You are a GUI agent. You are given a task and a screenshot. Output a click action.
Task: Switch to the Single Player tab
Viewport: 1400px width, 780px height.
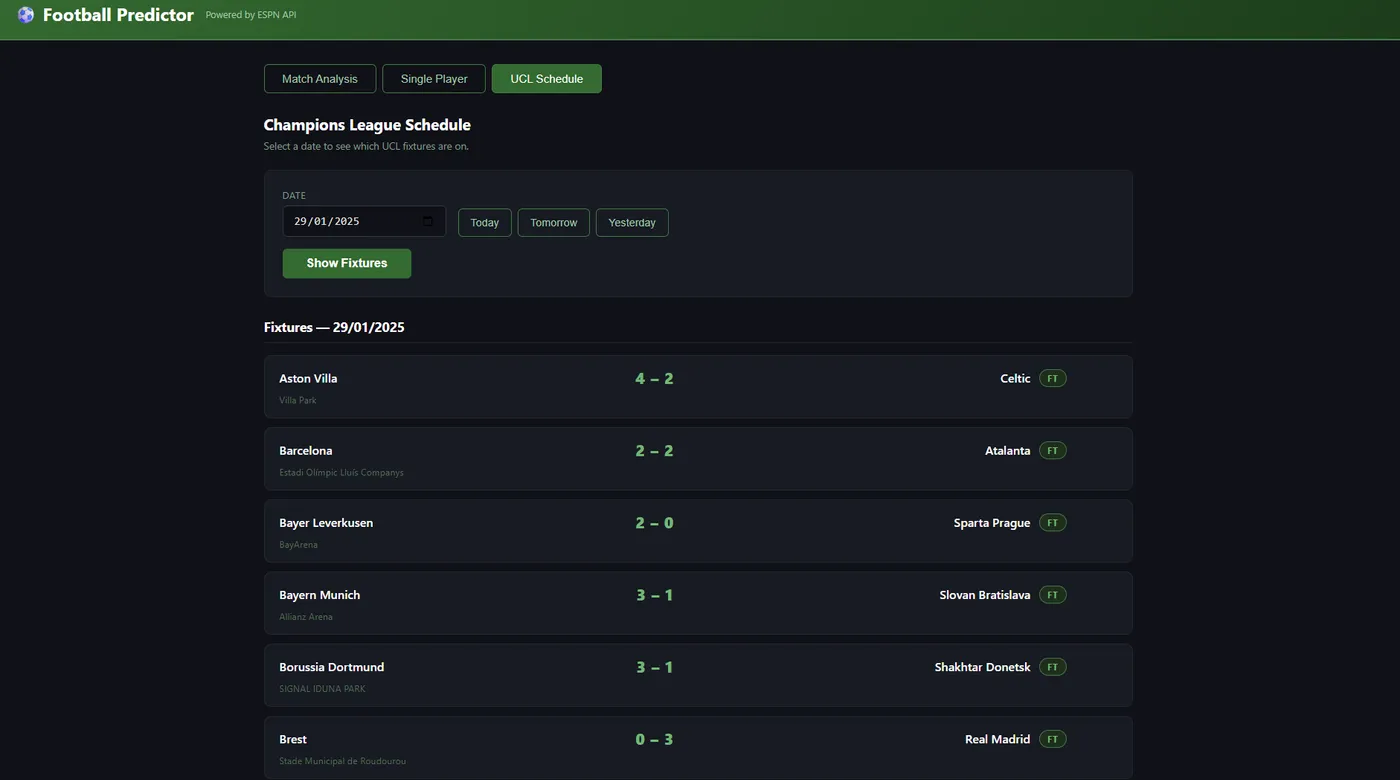click(x=434, y=79)
